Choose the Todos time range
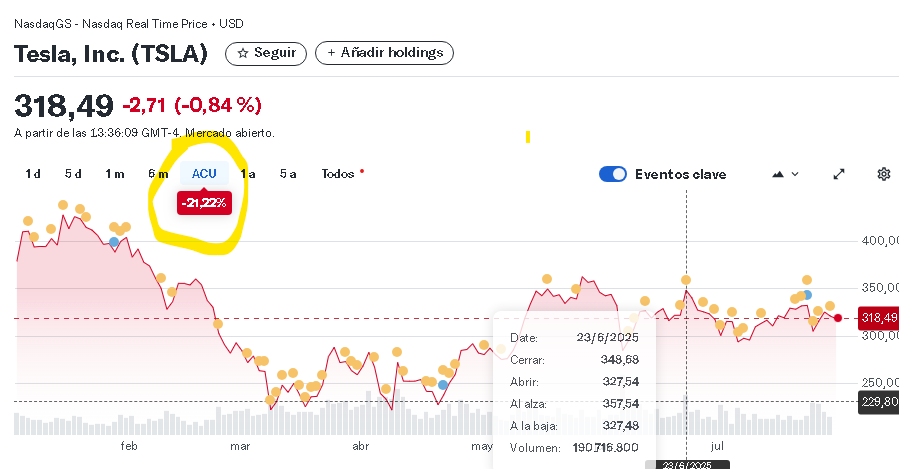The height and width of the screenshot is (469, 899). tap(338, 174)
